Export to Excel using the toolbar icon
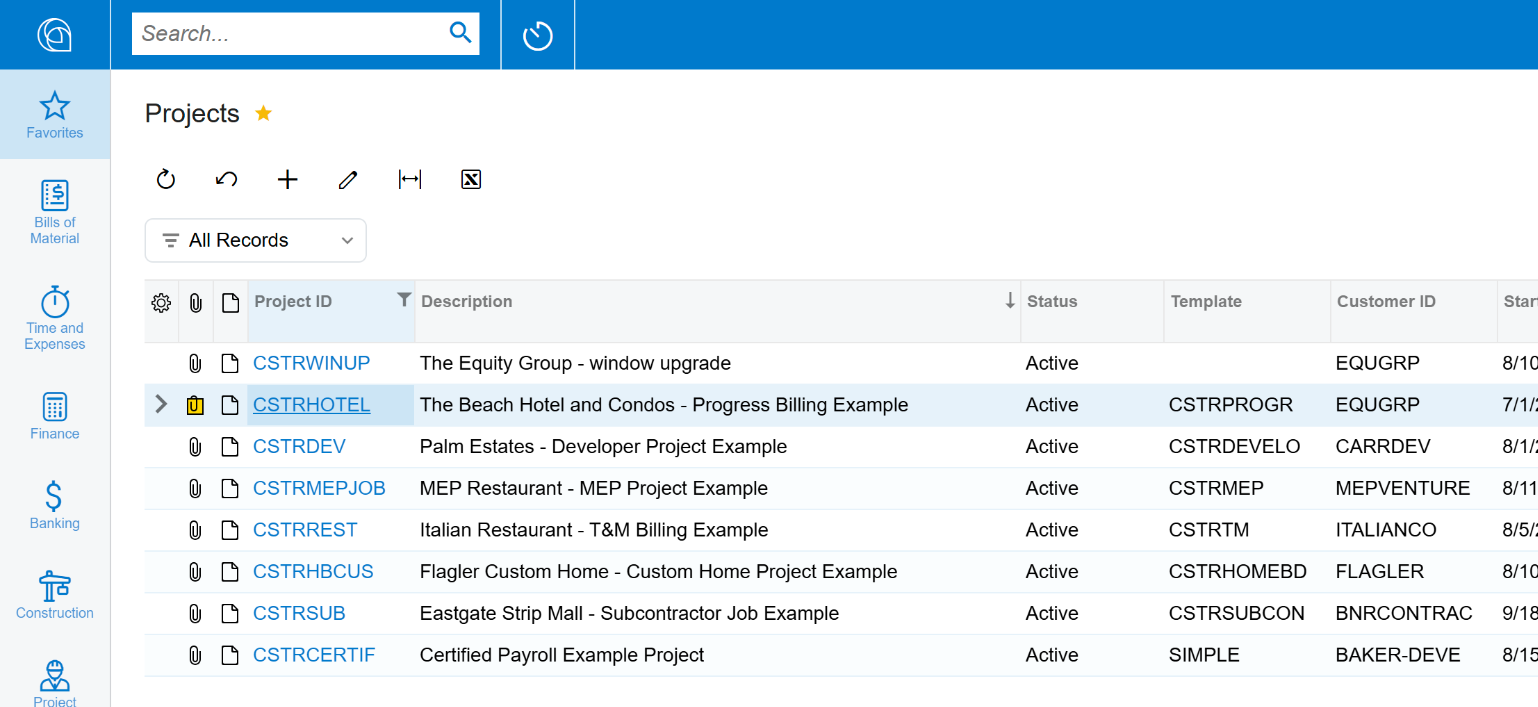This screenshot has height=707, width=1538. click(471, 180)
